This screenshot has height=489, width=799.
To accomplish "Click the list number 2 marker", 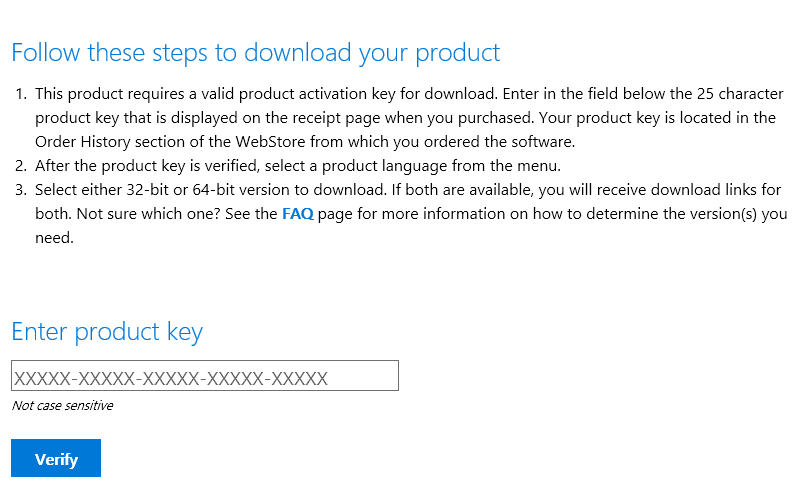I will (x=21, y=165).
